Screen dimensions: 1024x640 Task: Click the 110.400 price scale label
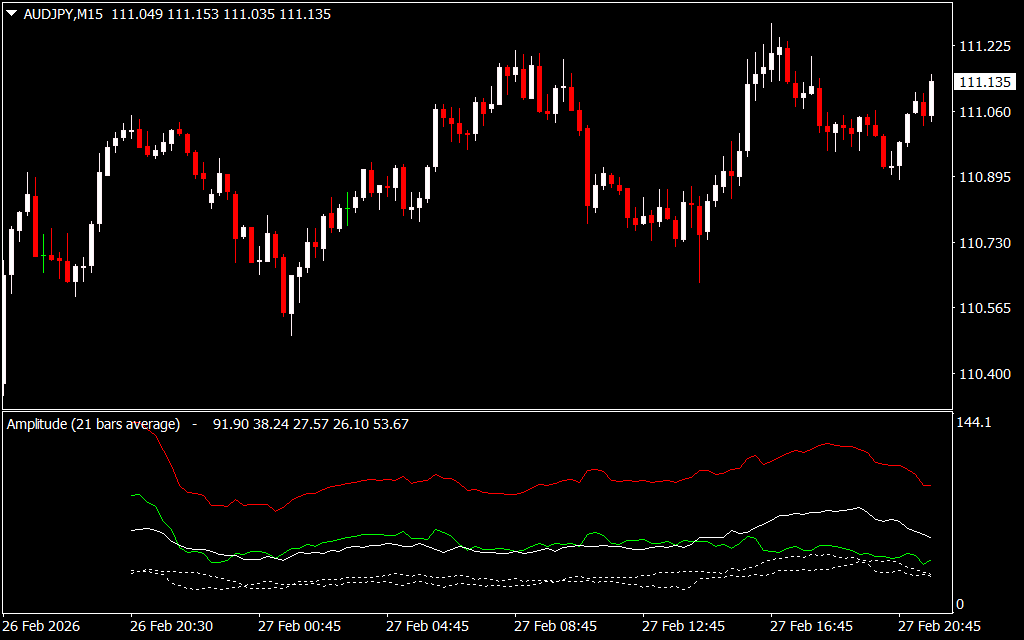[x=983, y=375]
